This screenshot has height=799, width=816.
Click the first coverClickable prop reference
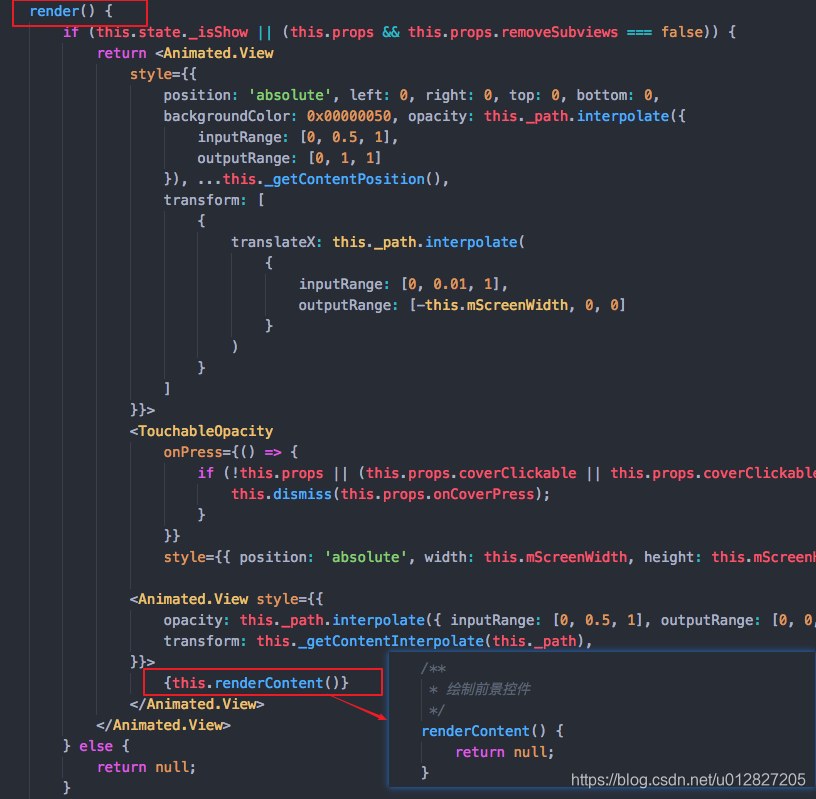click(x=517, y=473)
